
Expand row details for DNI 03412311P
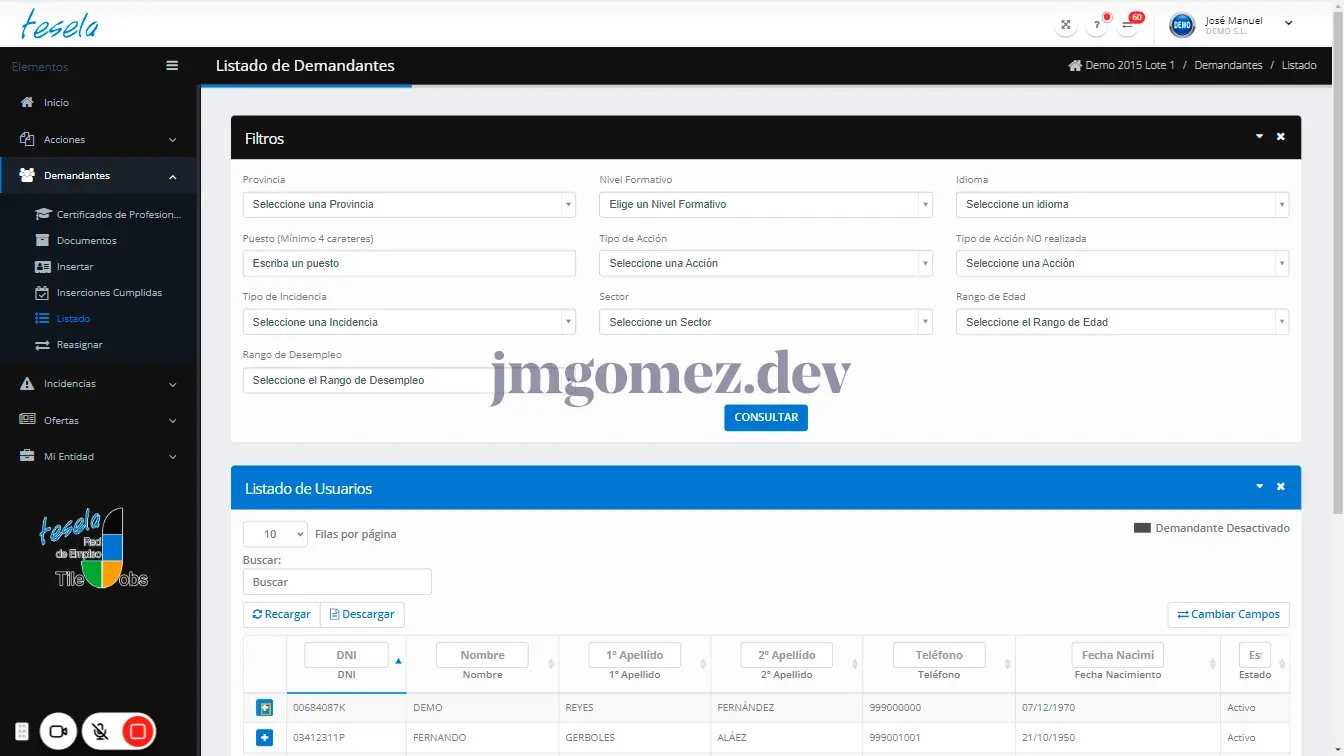264,738
